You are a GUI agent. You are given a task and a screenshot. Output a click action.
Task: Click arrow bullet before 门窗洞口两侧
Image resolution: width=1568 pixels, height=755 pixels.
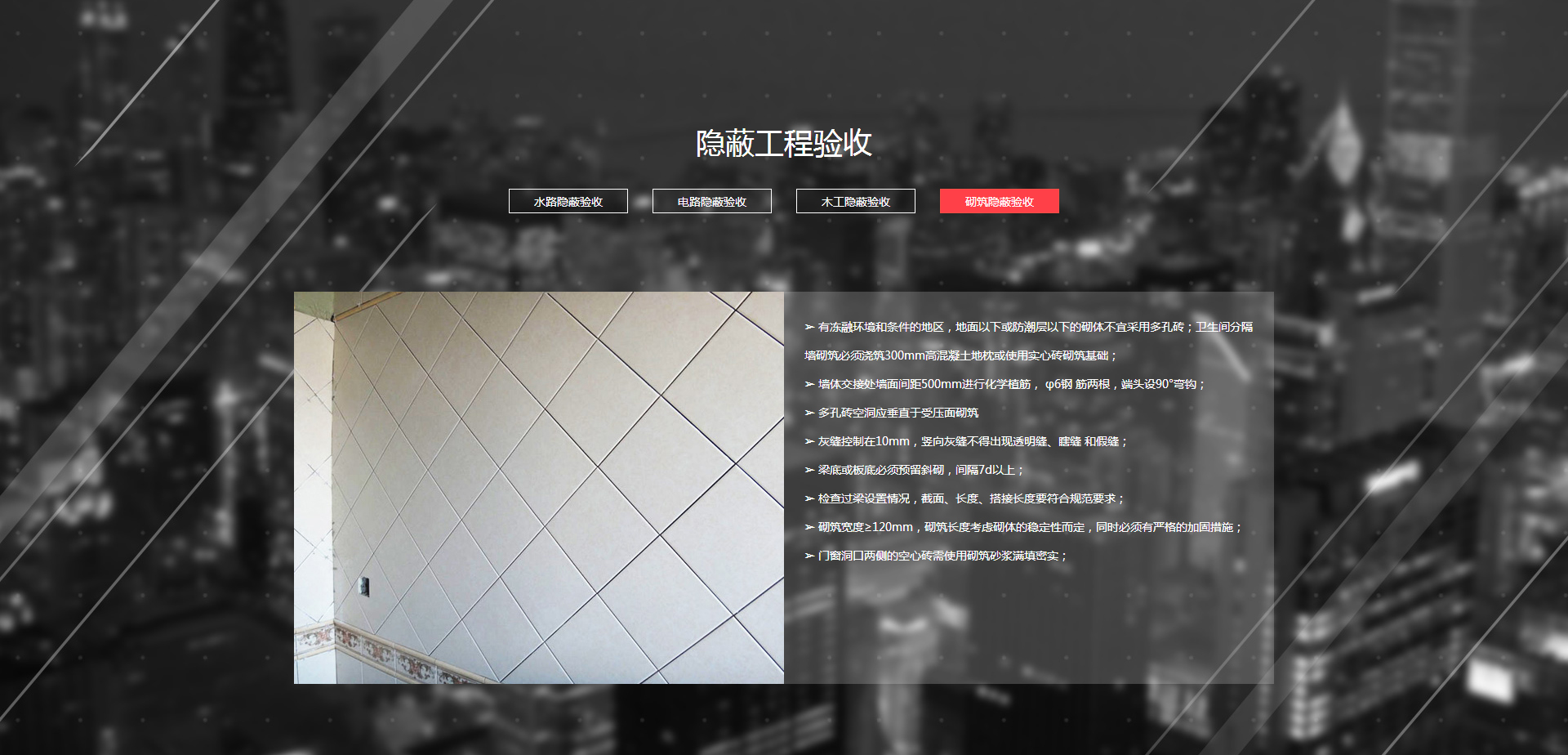click(809, 556)
